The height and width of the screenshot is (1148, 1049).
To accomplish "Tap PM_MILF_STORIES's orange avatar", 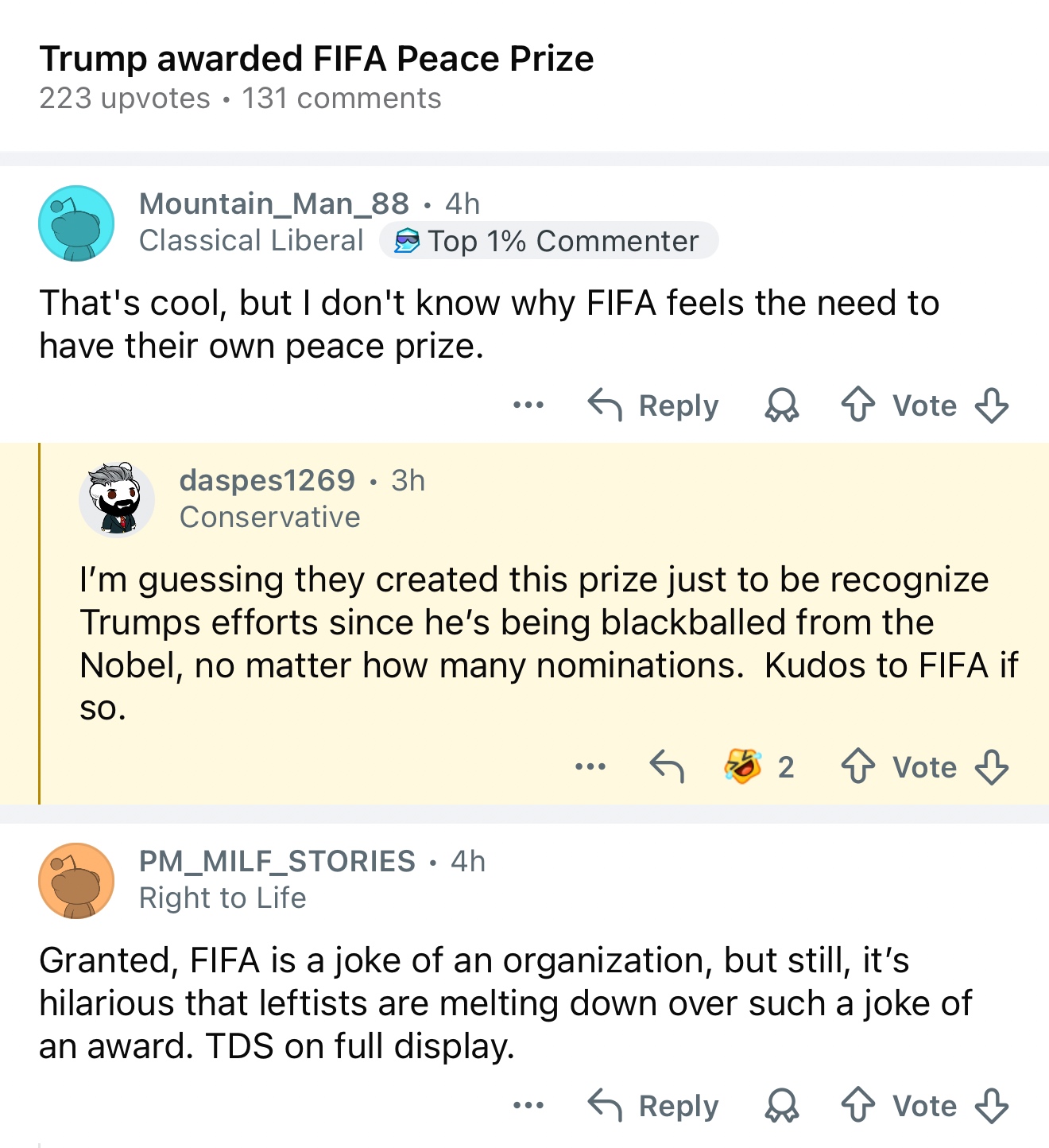I will coord(76,881).
